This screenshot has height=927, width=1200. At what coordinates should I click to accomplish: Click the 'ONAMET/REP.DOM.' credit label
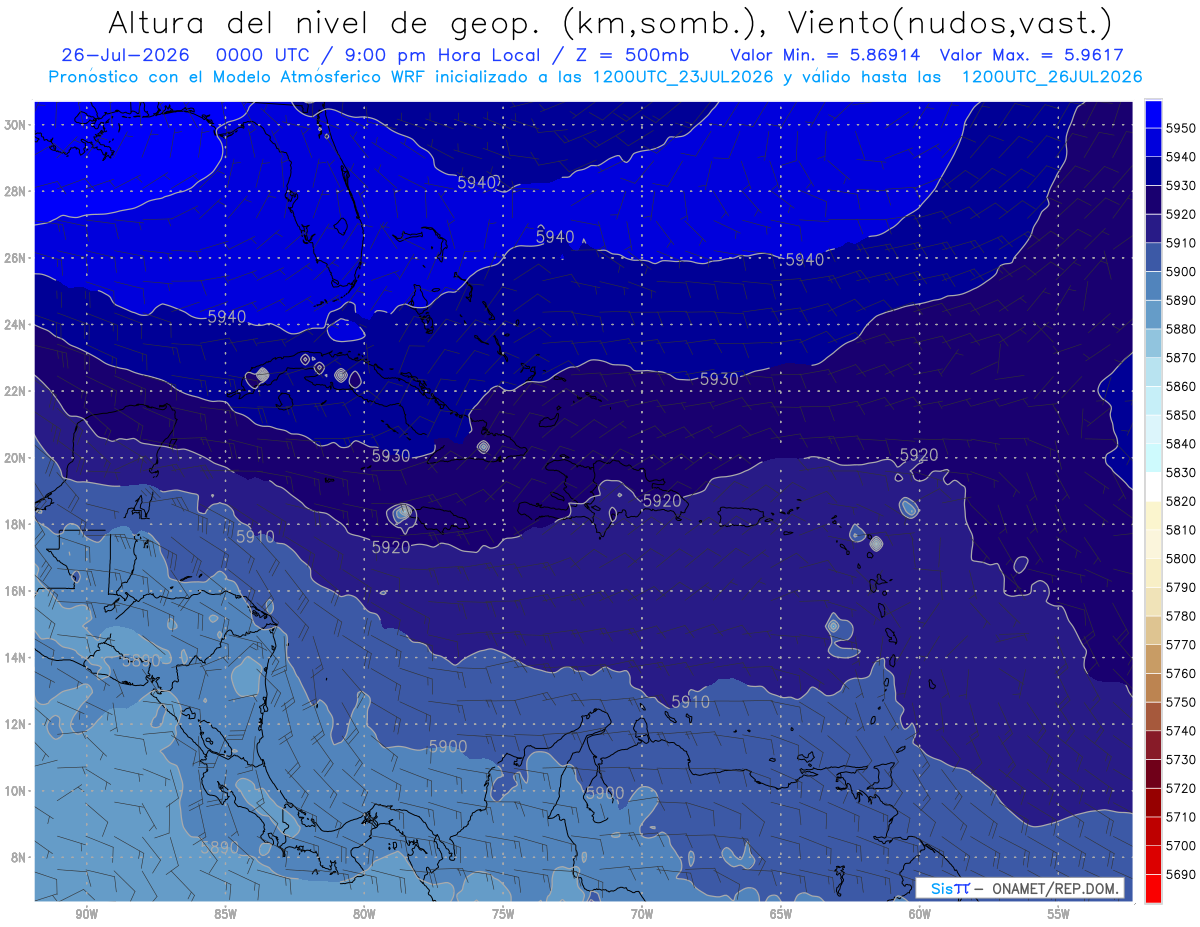click(x=1054, y=888)
